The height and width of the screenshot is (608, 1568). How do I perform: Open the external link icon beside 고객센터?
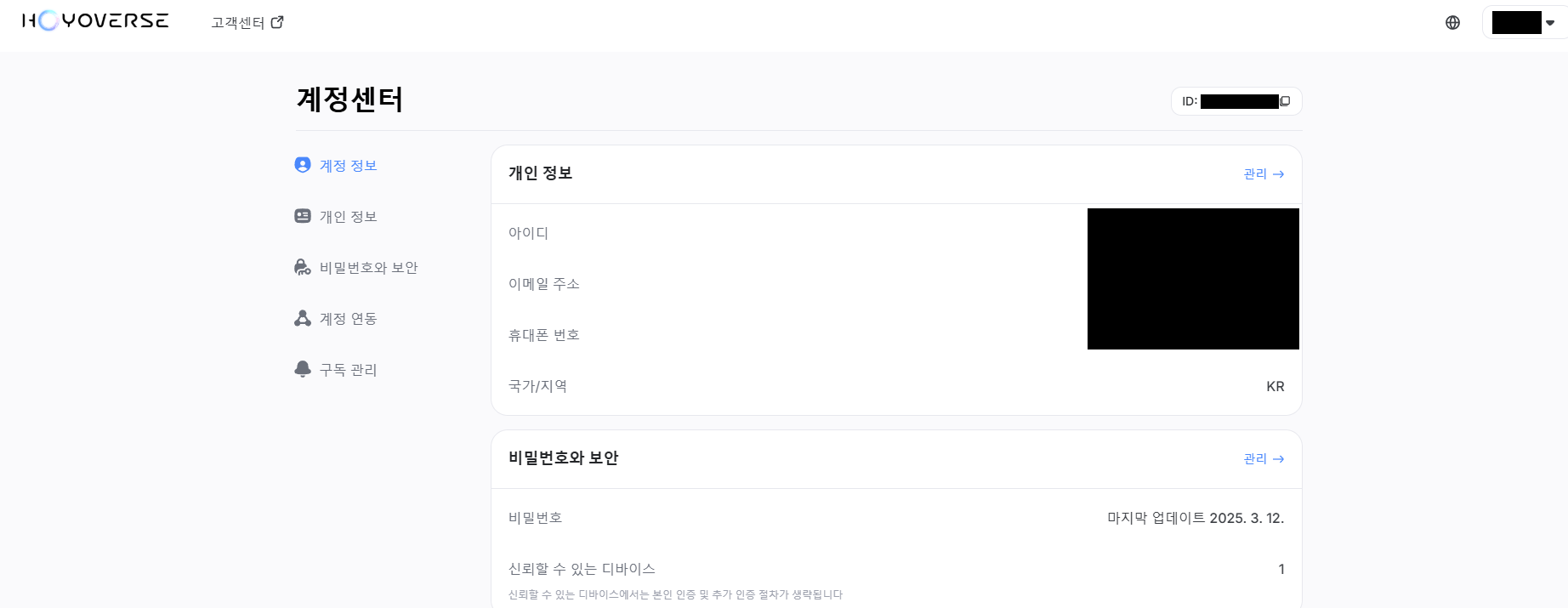pyautogui.click(x=277, y=22)
